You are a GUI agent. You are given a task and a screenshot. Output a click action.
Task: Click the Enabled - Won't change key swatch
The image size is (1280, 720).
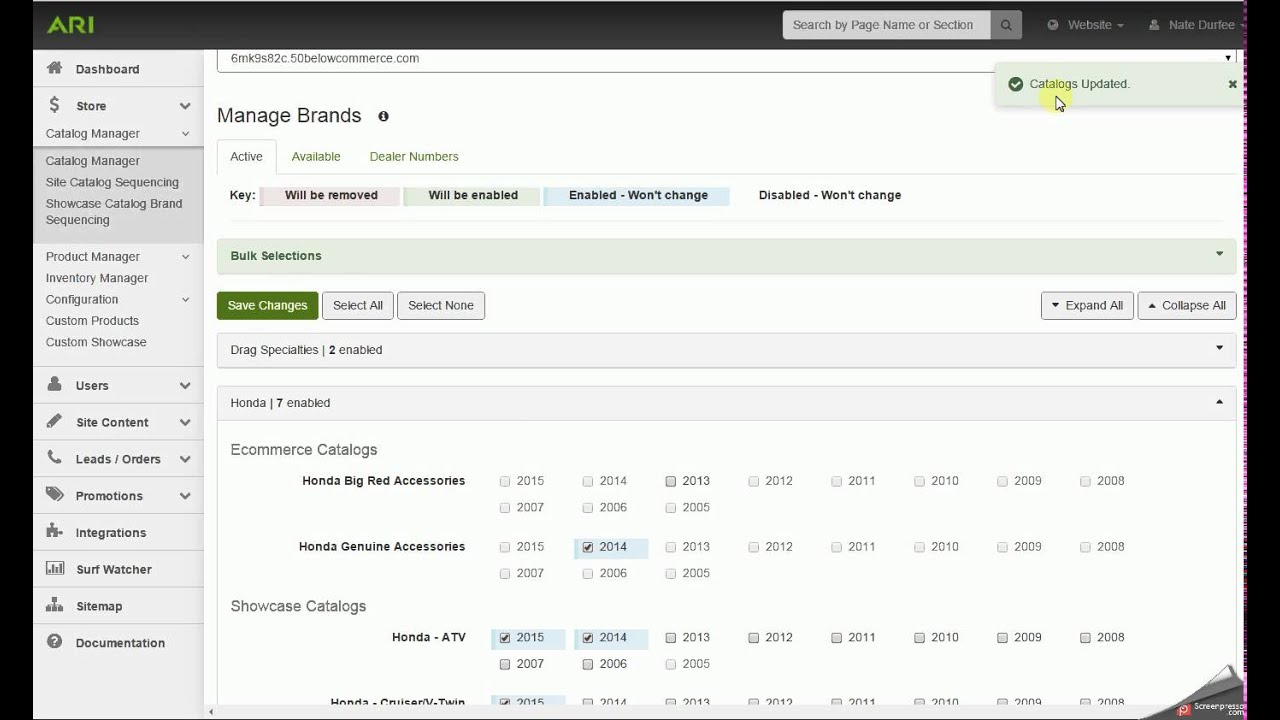[638, 195]
